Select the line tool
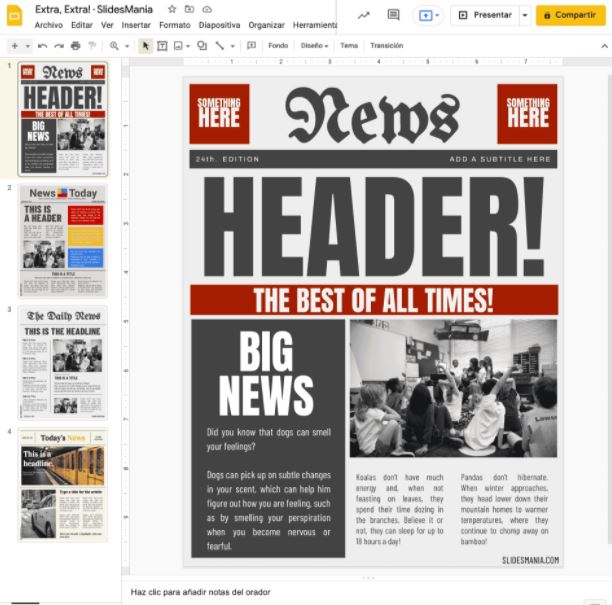 [x=220, y=46]
